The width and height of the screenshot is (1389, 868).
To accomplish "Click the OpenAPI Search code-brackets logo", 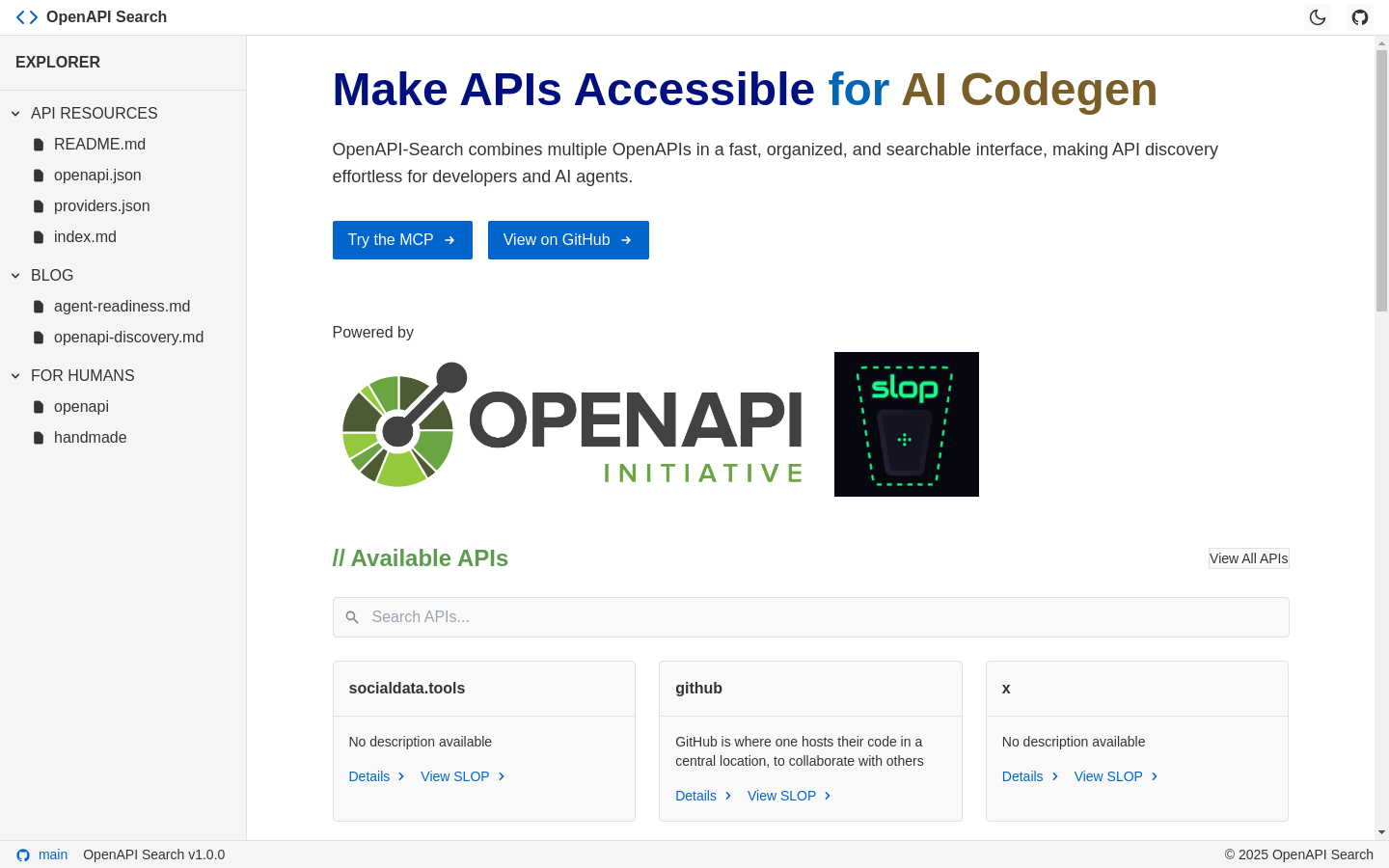I will click(27, 17).
